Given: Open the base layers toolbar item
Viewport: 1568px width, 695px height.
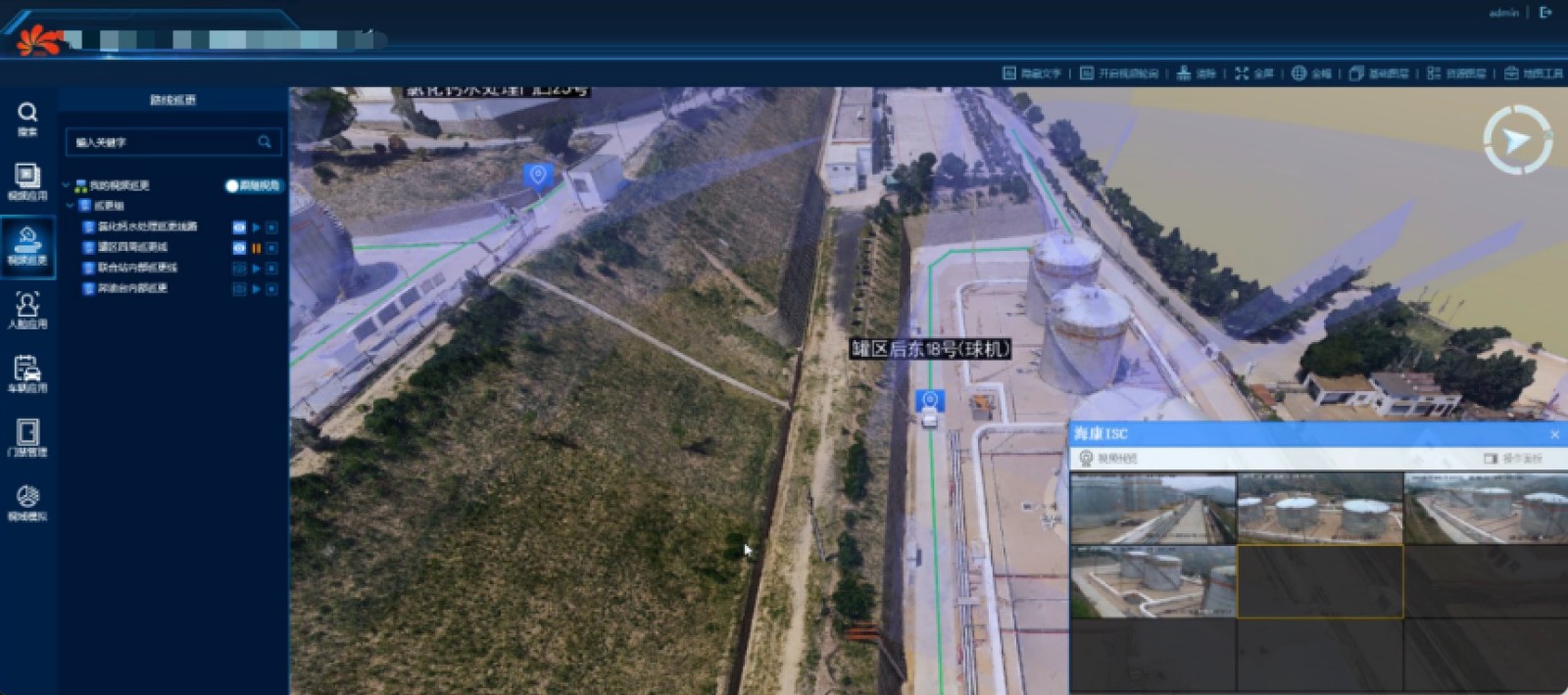Looking at the screenshot, I should click(x=1379, y=74).
